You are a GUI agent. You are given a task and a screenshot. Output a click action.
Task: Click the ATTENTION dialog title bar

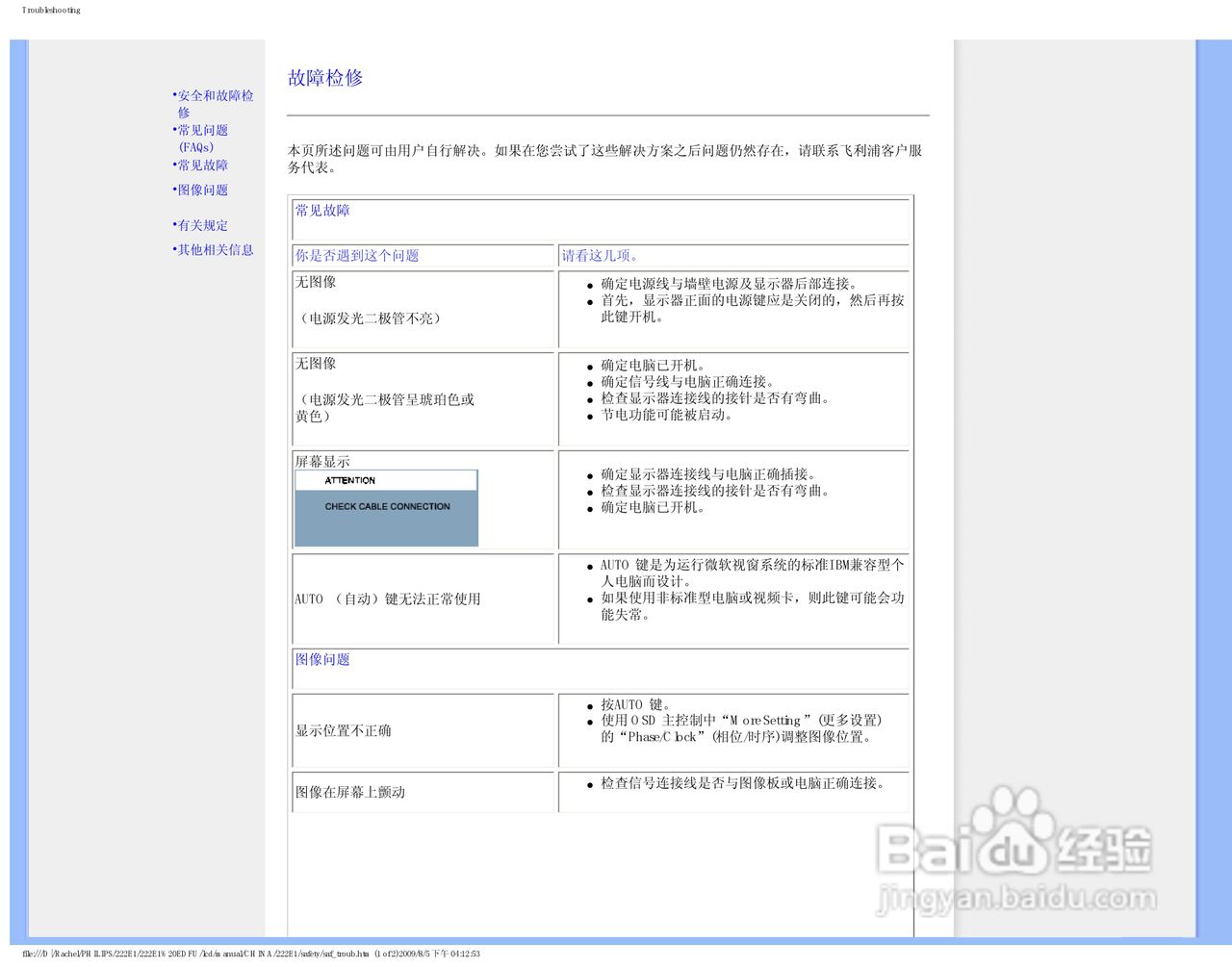coord(385,479)
